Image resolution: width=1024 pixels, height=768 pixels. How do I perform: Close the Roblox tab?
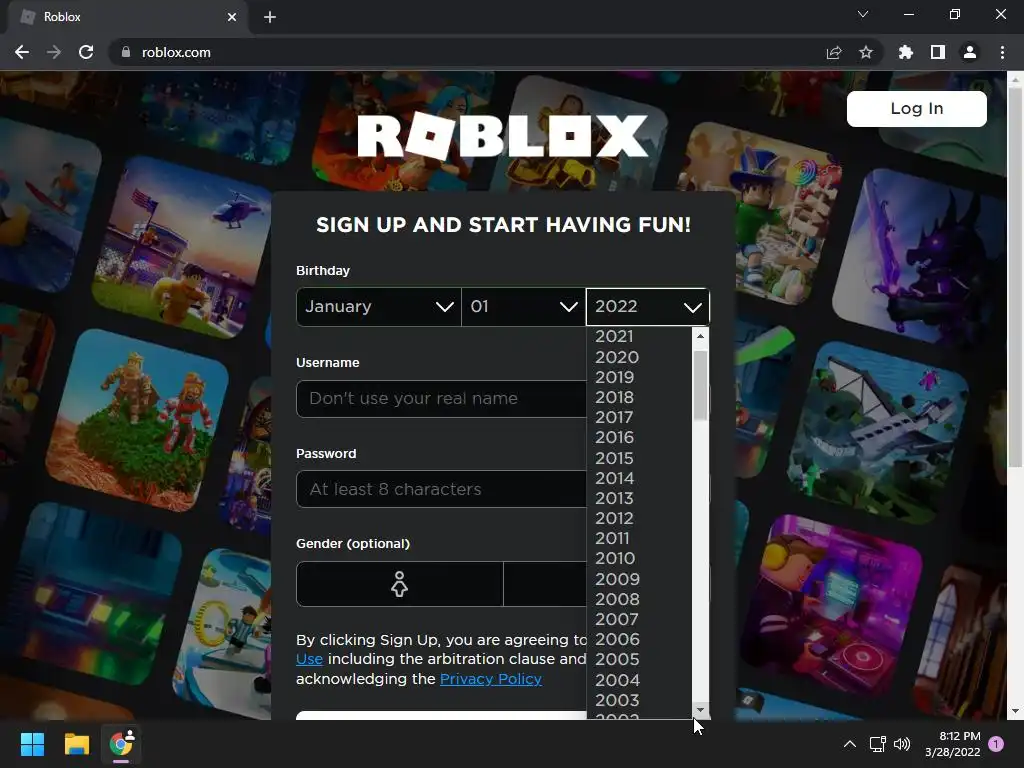click(x=232, y=17)
